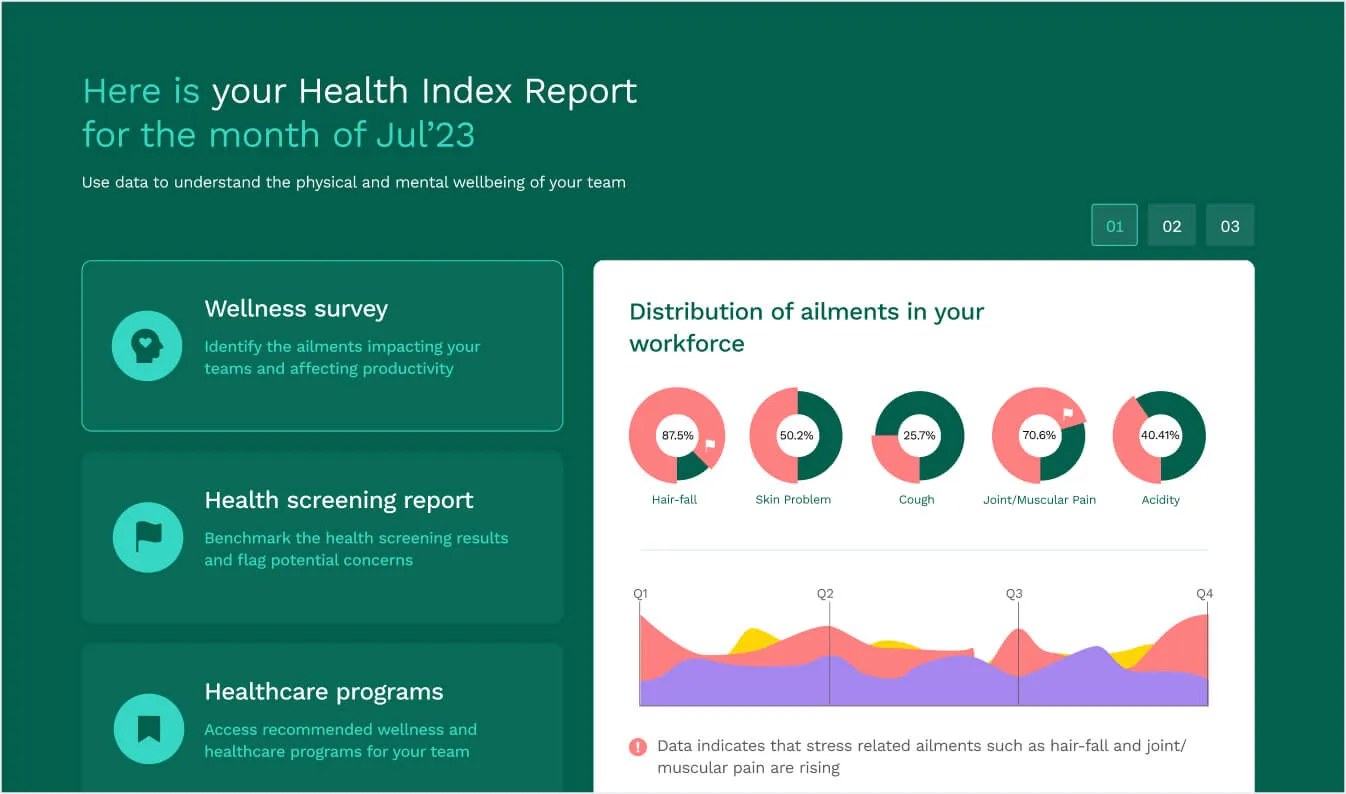1346x794 pixels.
Task: Select the Hair-fall 87.5% donut chart
Action: pos(675,436)
